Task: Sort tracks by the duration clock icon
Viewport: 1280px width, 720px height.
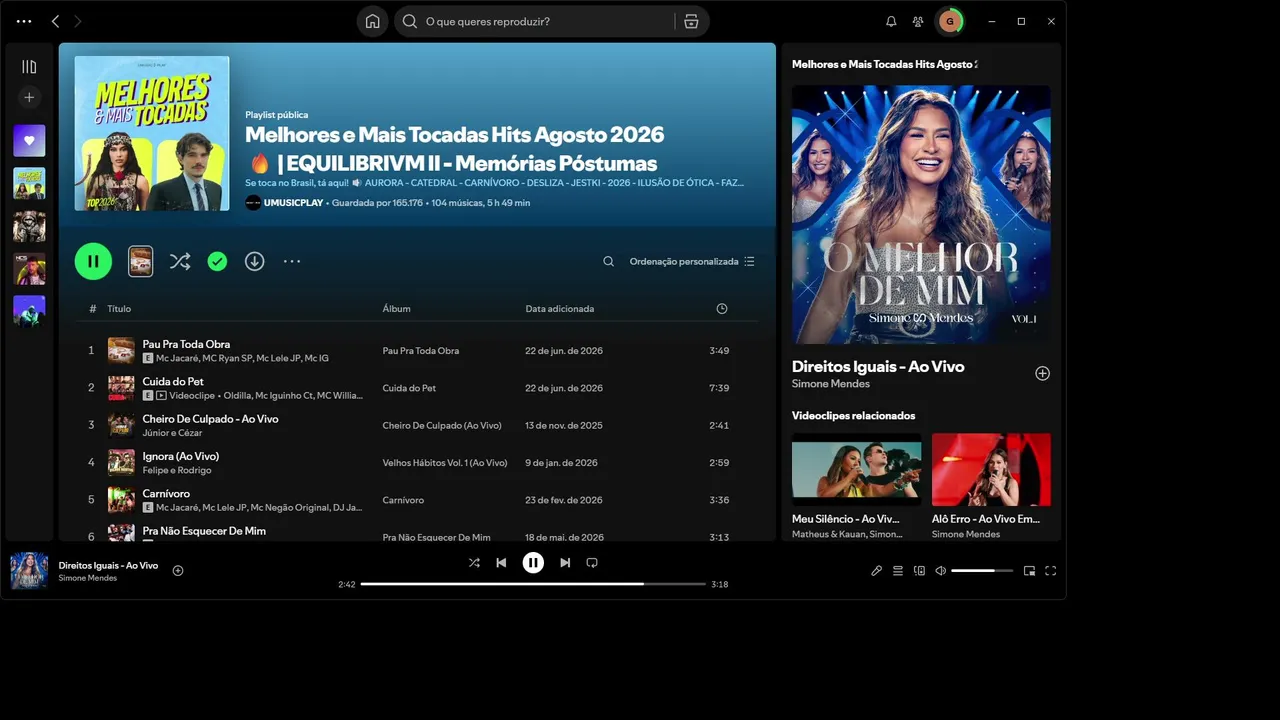Action: pos(722,309)
